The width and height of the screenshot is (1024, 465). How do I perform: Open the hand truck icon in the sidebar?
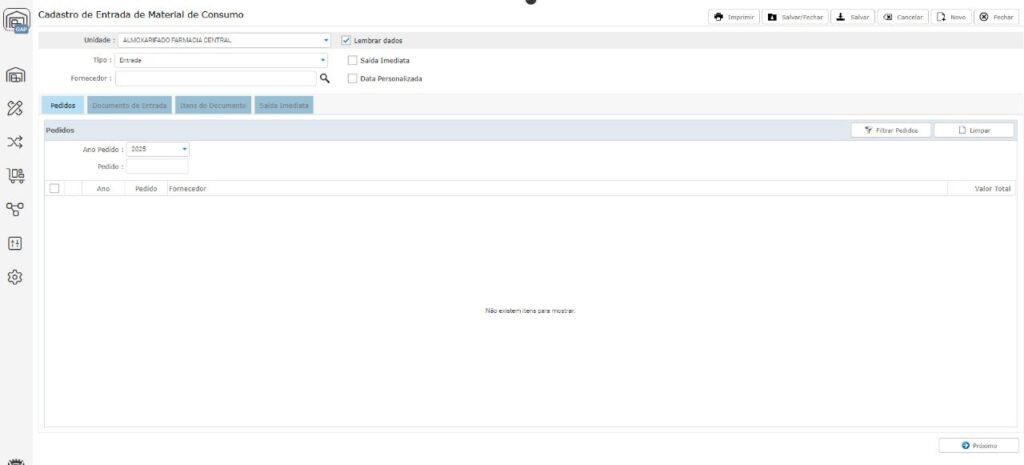pos(16,176)
